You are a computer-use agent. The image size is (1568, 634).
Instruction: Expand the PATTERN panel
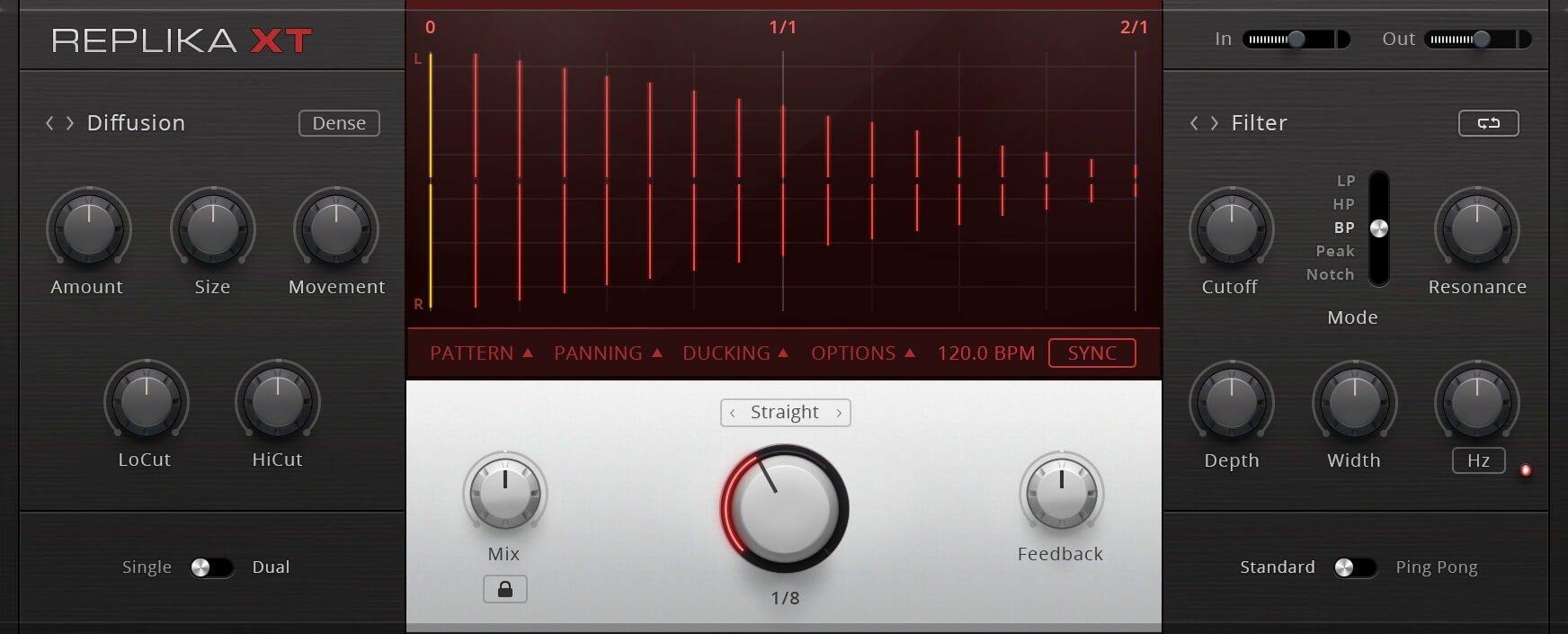481,353
